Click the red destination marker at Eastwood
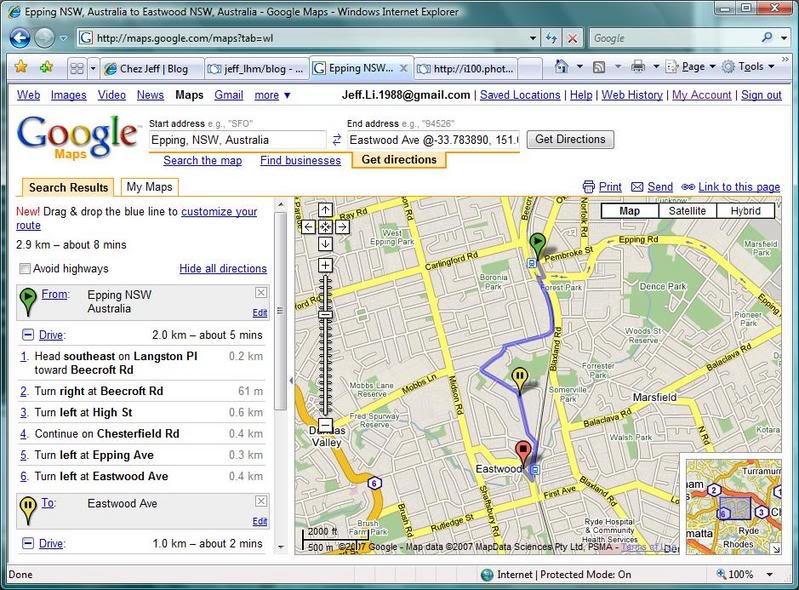This screenshot has height=590, width=799. pyautogui.click(x=522, y=452)
